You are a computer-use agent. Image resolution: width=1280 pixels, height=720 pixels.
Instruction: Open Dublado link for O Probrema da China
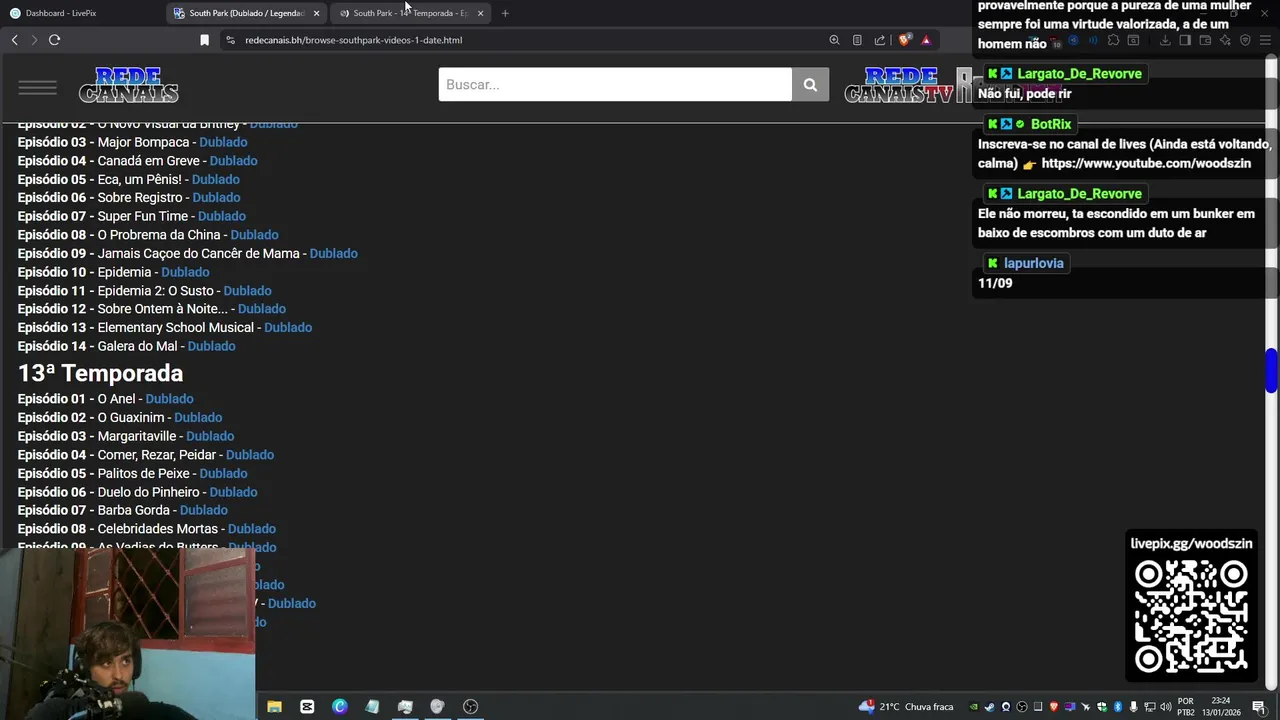(x=254, y=235)
